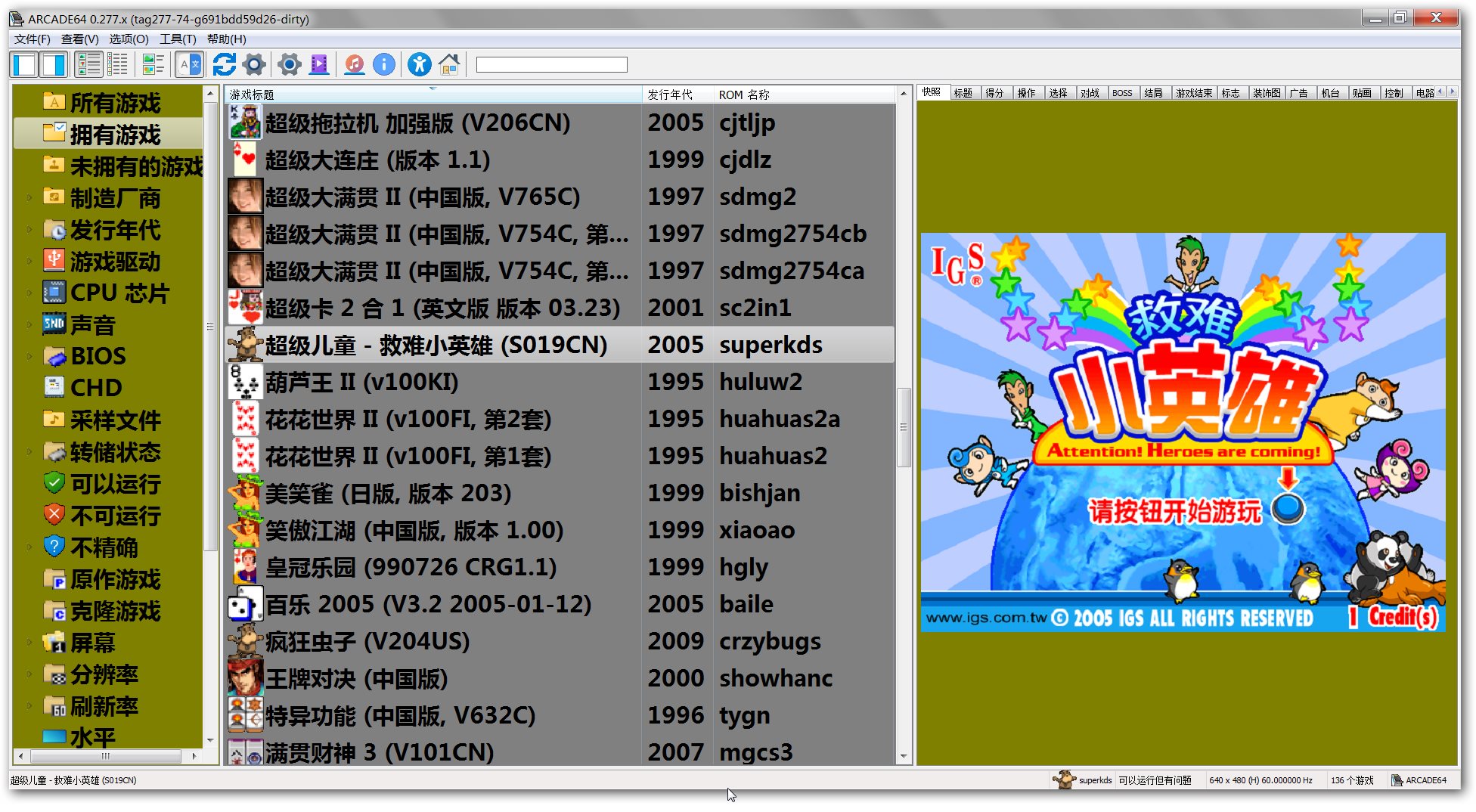1476x812 pixels.
Task: Click the purple video film icon
Action: pos(319,65)
